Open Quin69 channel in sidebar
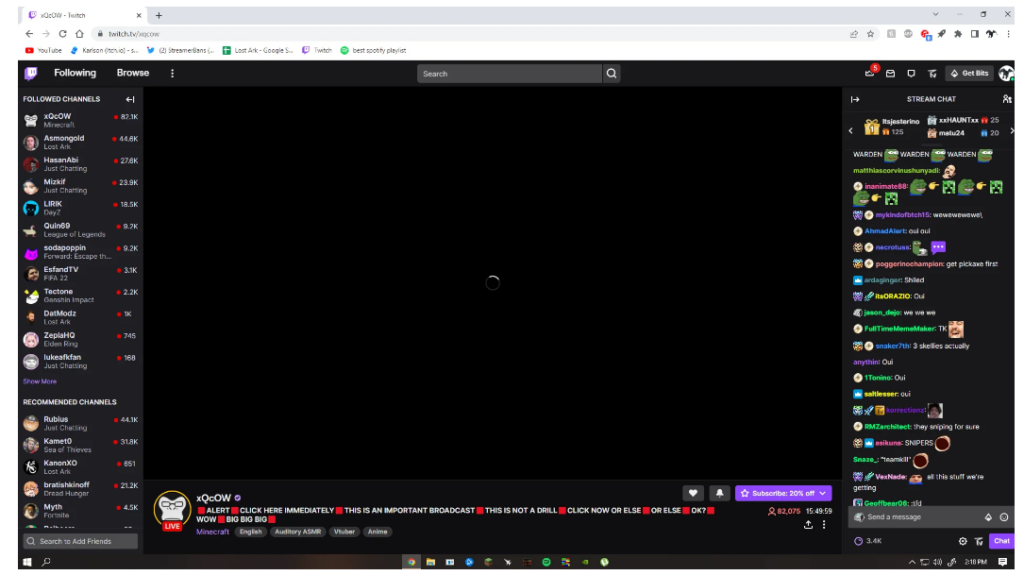The width and height of the screenshot is (1024, 575). (x=80, y=230)
